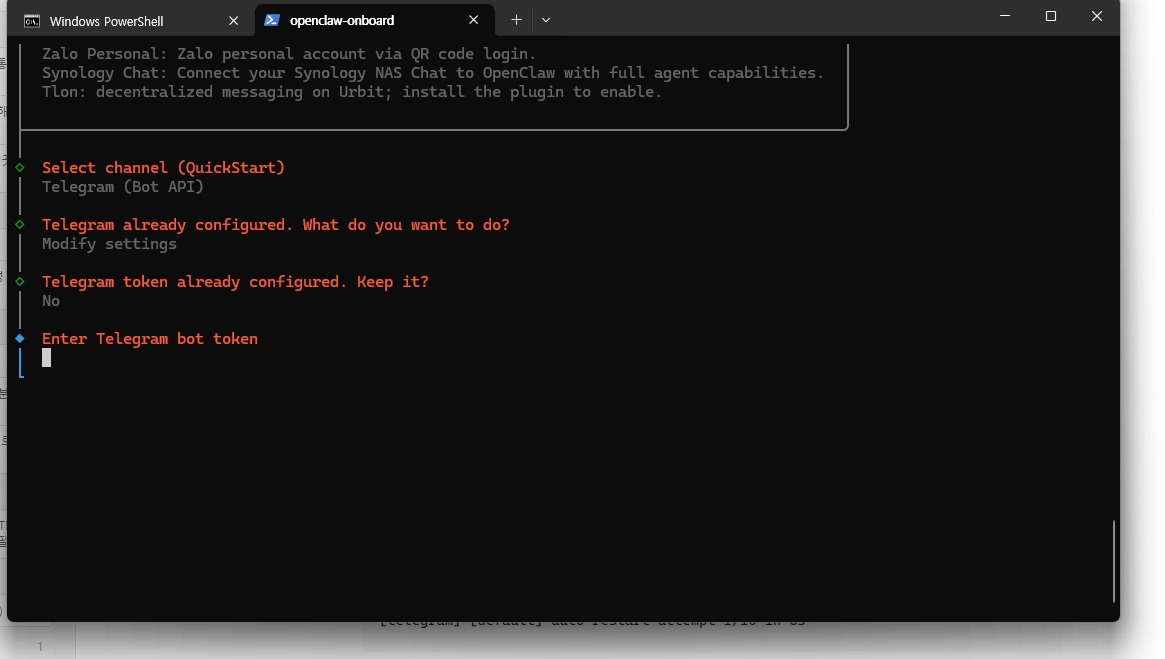Viewport: 1165px width, 659px height.
Task: Close the Windows PowerShell tab
Action: tap(233, 21)
